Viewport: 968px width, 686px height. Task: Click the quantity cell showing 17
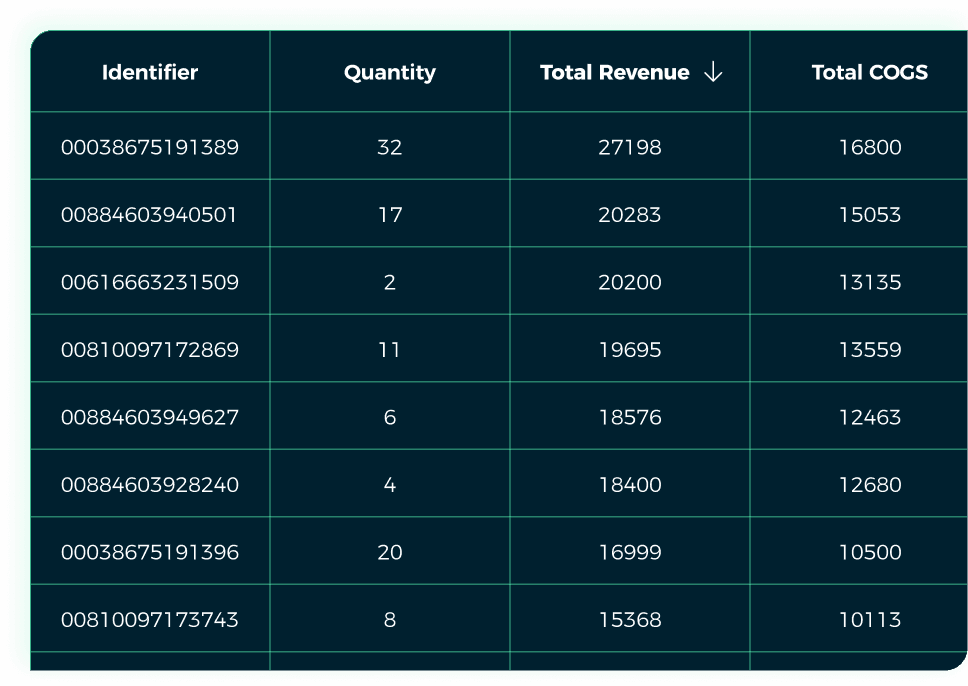(389, 213)
